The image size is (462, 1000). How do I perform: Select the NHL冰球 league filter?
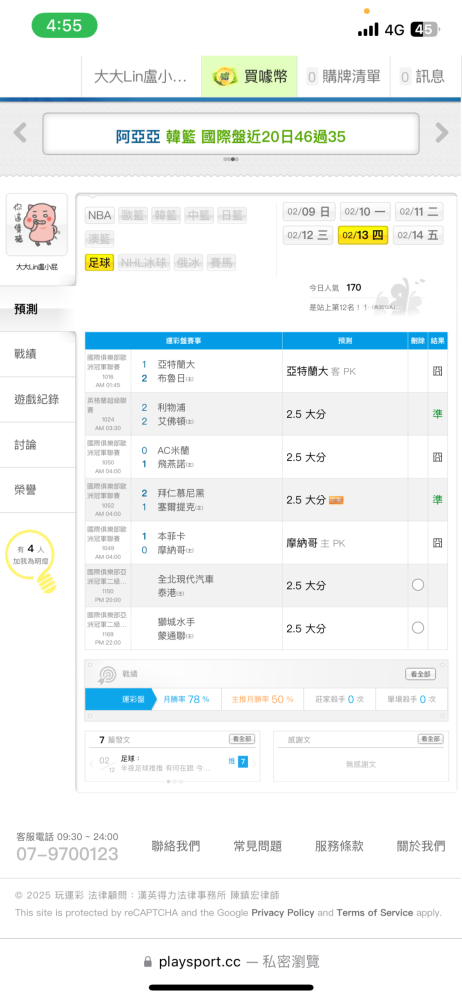pos(144,262)
